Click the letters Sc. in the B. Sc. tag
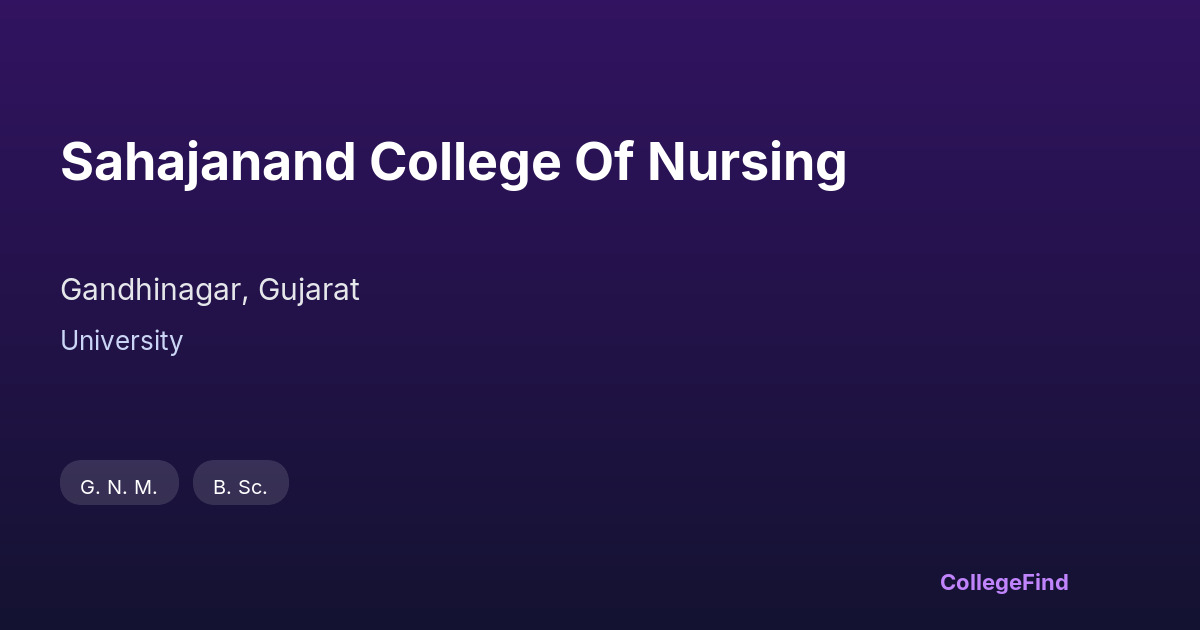The image size is (1200, 630). click(x=252, y=487)
